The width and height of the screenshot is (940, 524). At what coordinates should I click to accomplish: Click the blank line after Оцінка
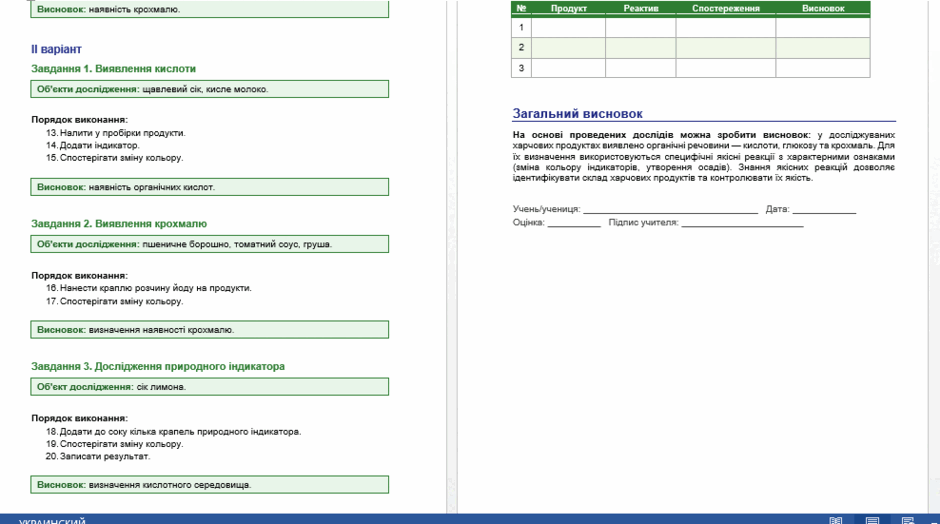tap(574, 223)
